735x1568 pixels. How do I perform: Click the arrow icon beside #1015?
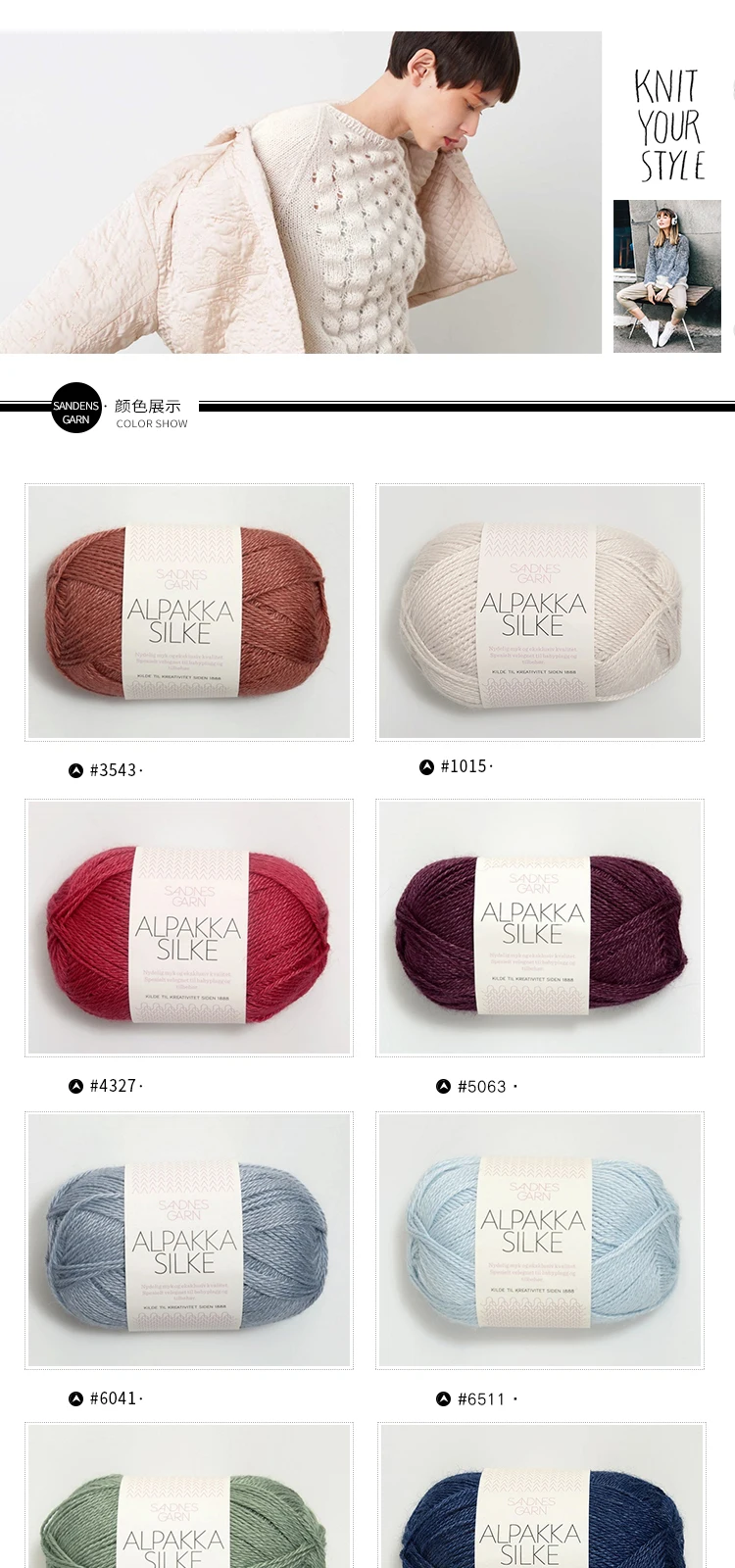click(x=426, y=767)
